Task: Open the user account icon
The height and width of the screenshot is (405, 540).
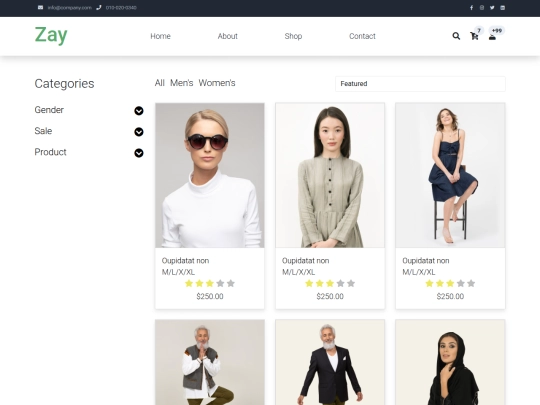Action: 492,37
